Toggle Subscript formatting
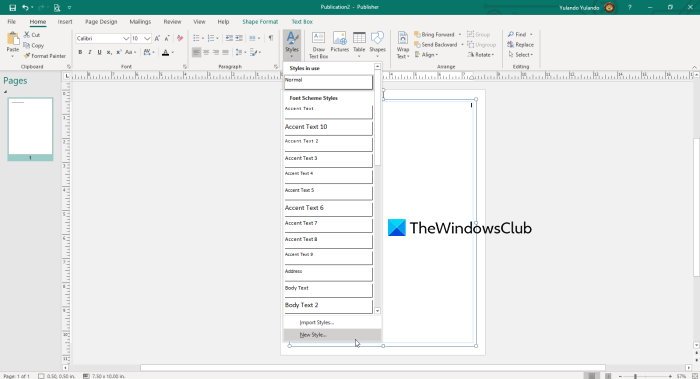This screenshot has height=379, width=700. [x=109, y=53]
